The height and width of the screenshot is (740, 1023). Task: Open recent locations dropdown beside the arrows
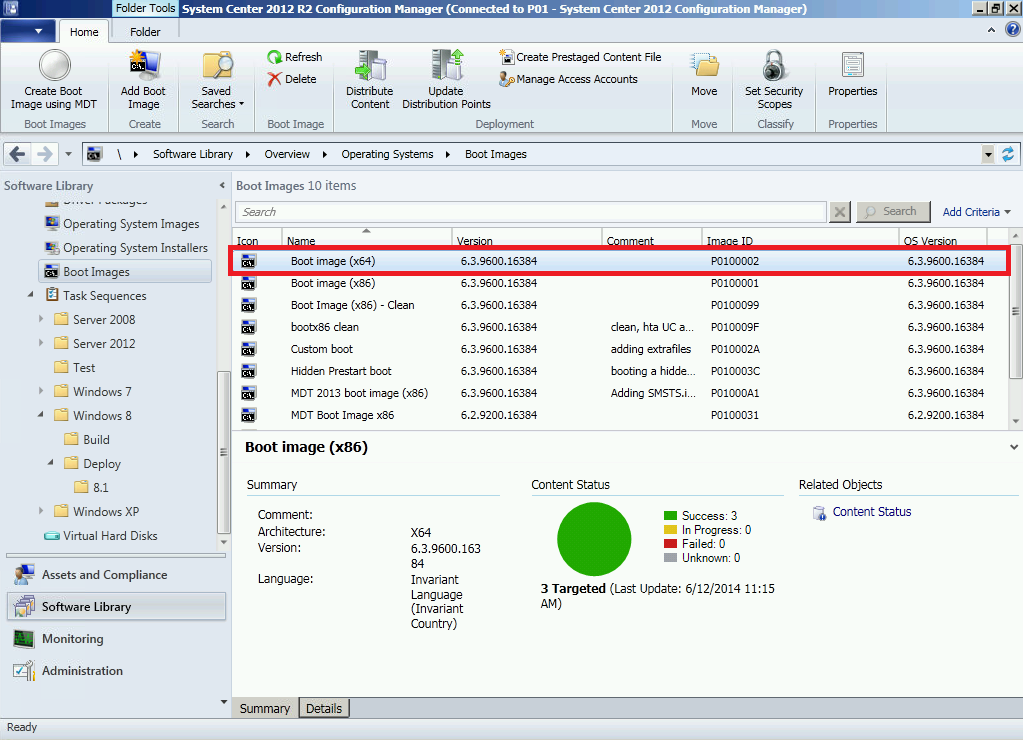68,155
